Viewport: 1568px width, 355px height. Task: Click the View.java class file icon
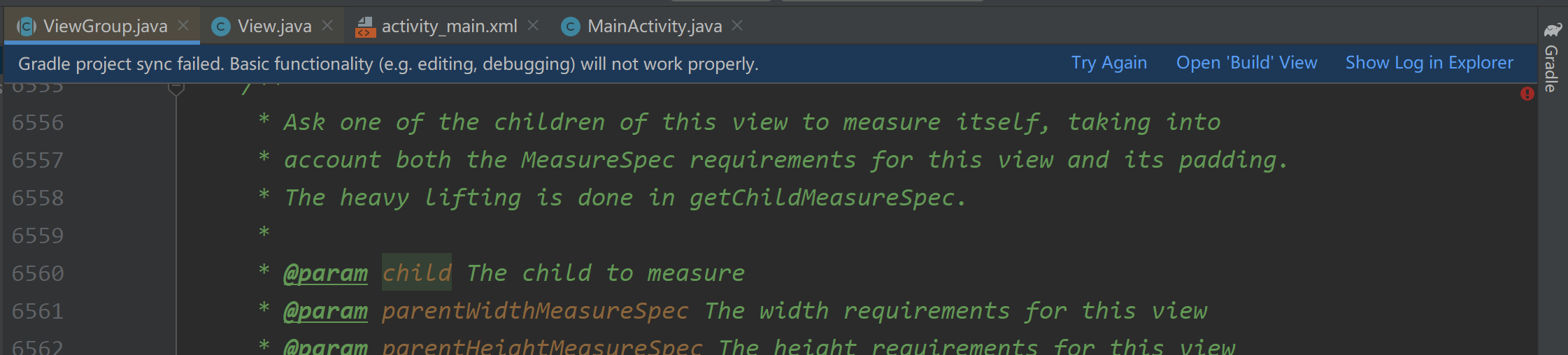pos(221,27)
